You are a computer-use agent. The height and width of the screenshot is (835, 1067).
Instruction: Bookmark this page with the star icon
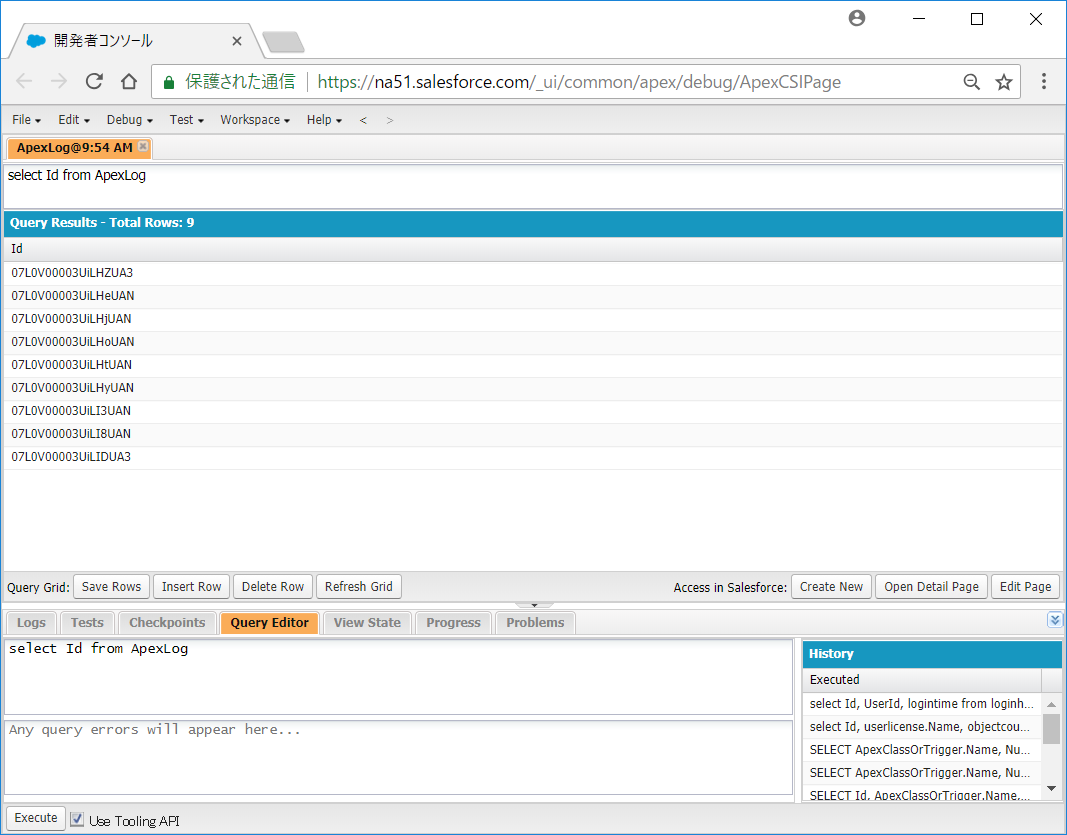(1004, 82)
